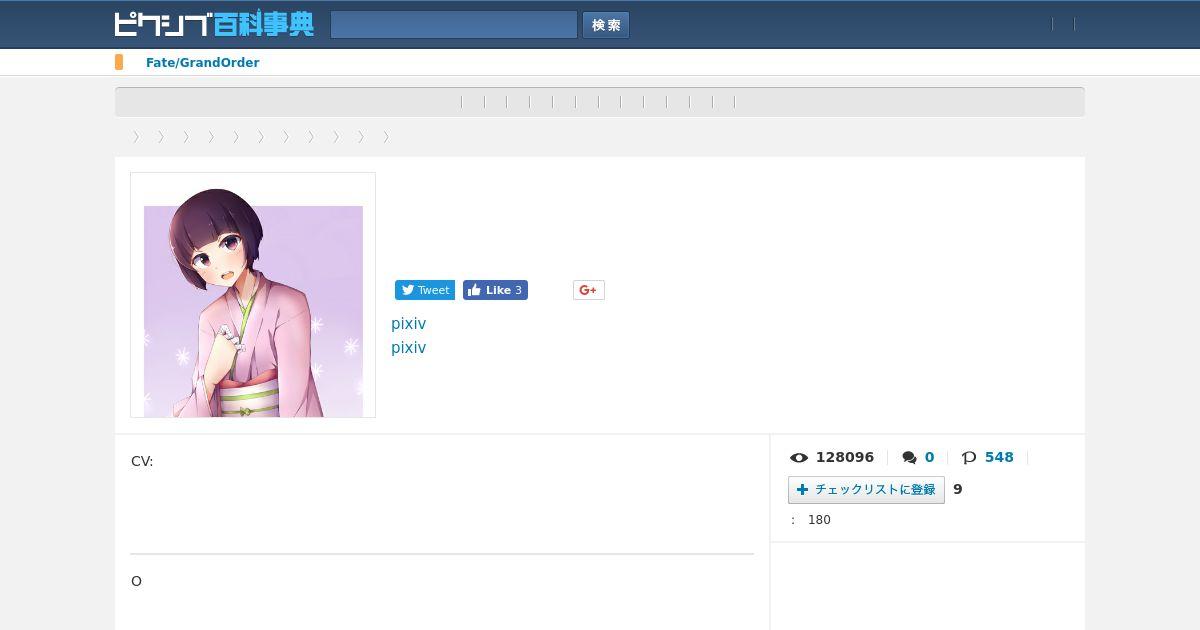Open comments via the speech bubble icon
The width and height of the screenshot is (1200, 630).
(909, 458)
